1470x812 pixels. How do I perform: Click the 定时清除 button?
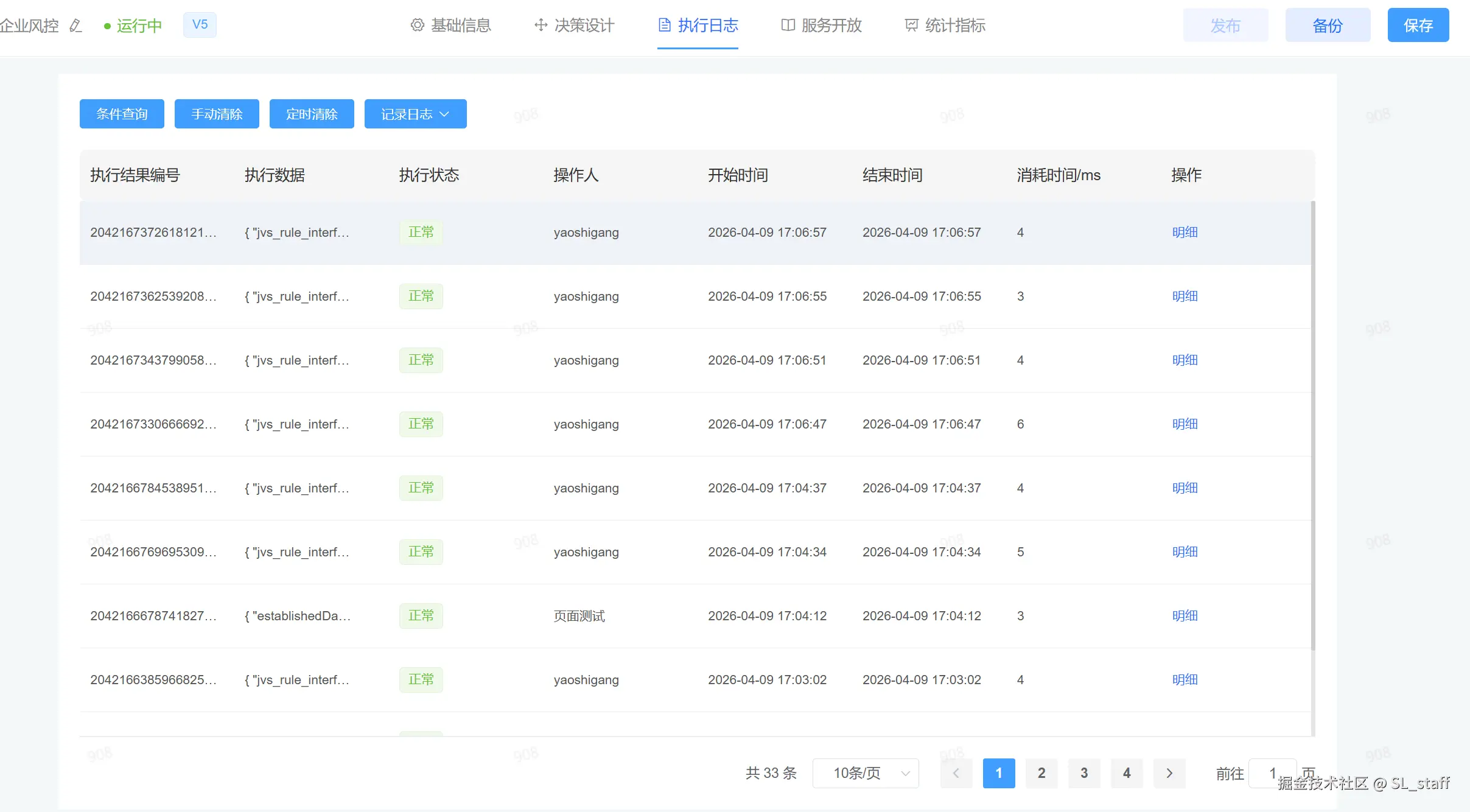[312, 114]
